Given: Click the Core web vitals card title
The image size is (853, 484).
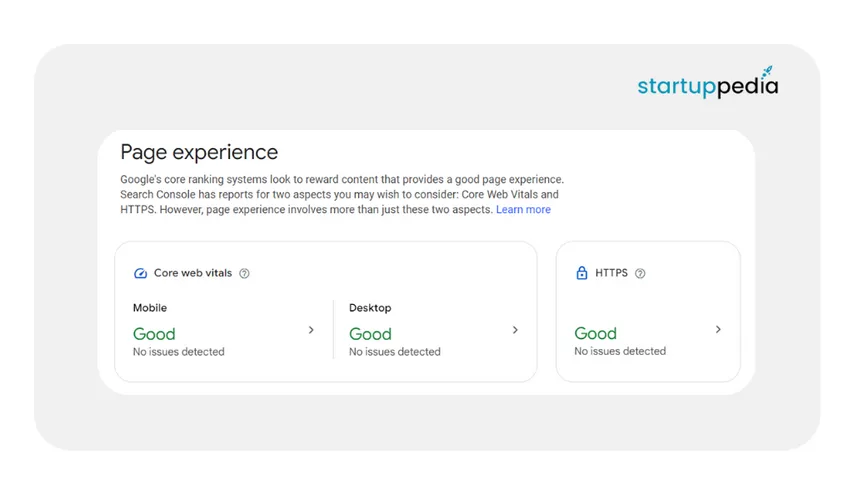Looking at the screenshot, I should coord(192,273).
